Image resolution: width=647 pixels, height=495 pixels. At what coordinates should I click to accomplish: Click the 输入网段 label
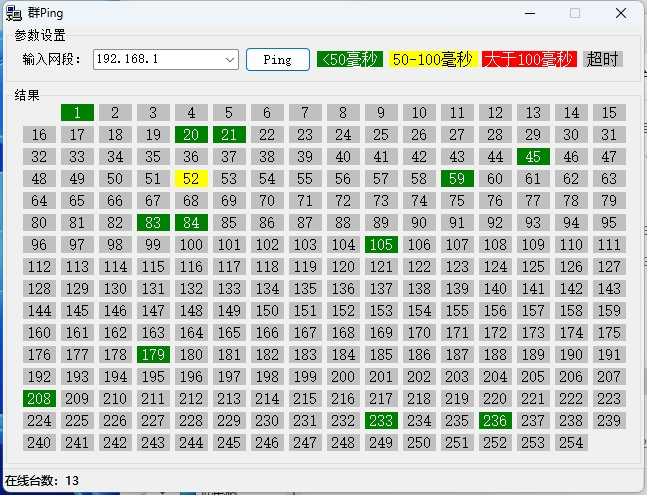52,59
